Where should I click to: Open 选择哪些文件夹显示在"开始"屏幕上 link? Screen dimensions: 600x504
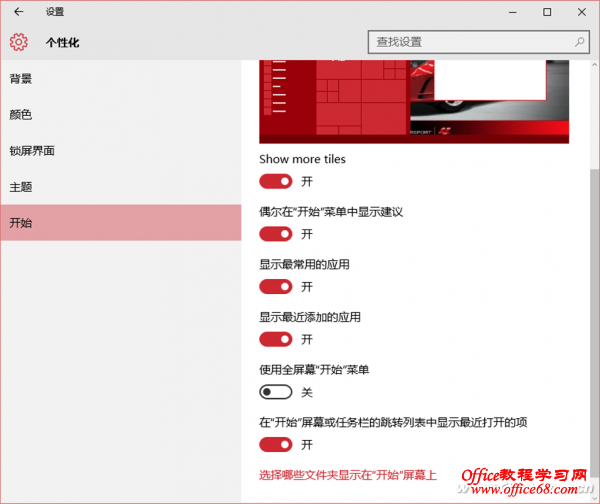tap(347, 475)
